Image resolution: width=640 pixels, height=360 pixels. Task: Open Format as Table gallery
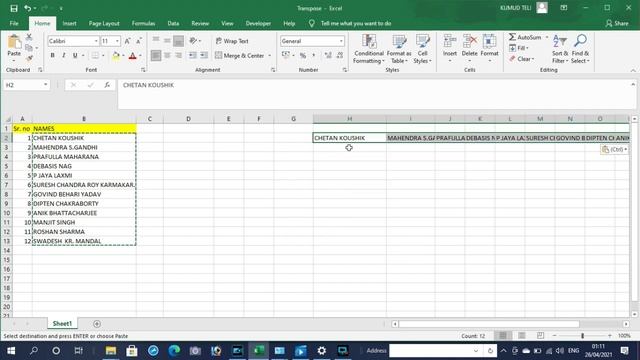click(399, 49)
